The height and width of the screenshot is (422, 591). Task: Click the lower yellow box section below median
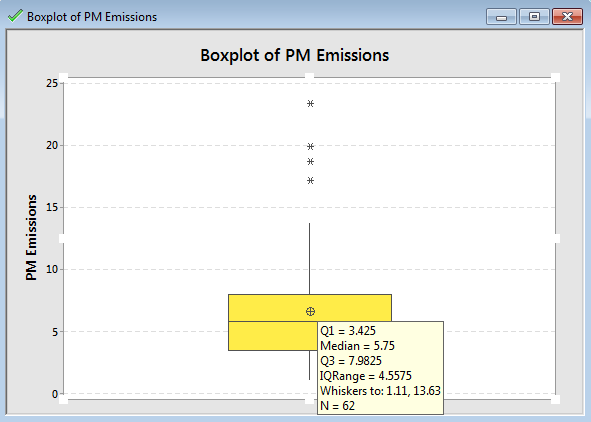(x=273, y=336)
